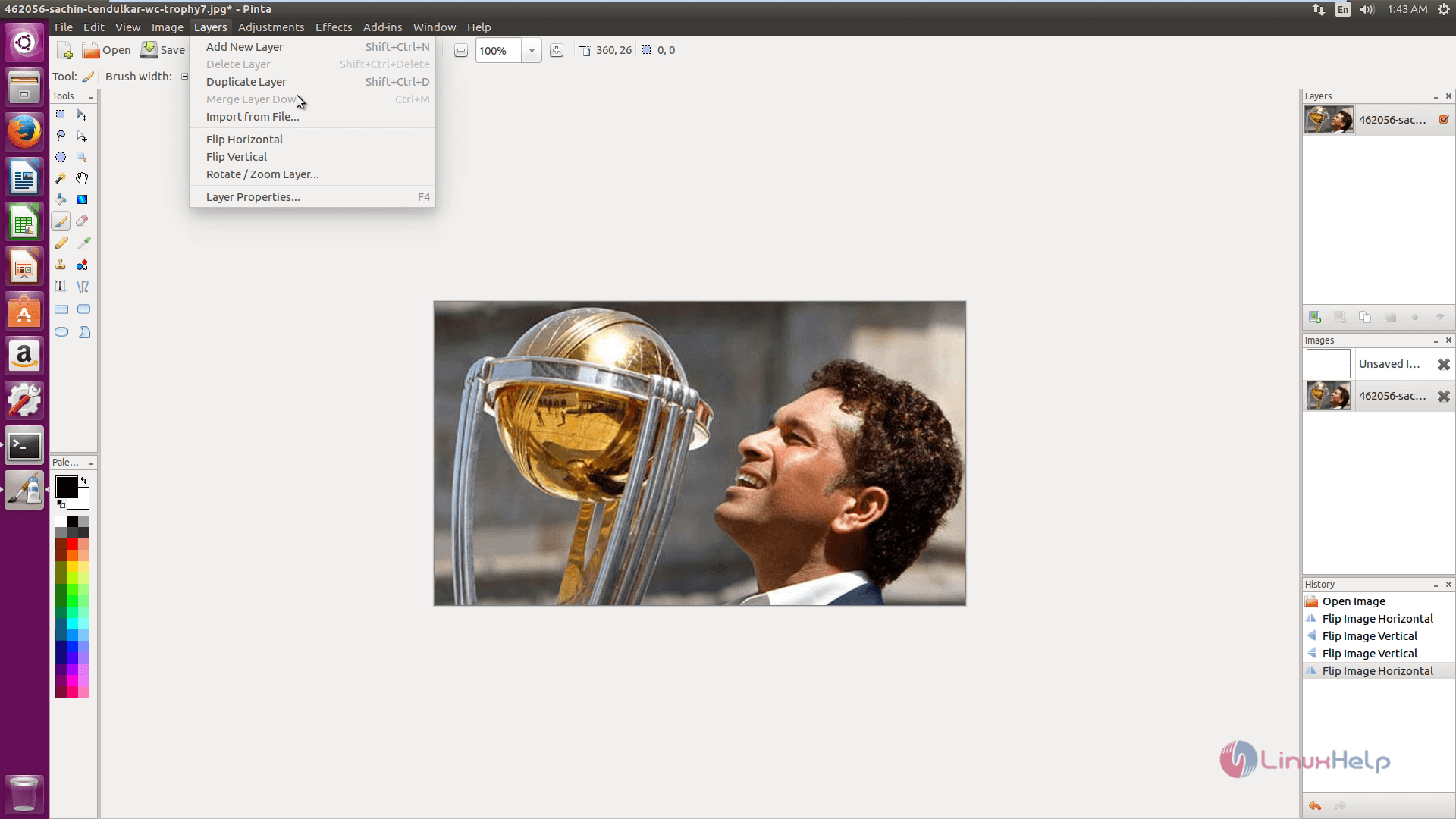Open the Add-ins menu
This screenshot has height=819, width=1456.
(382, 27)
